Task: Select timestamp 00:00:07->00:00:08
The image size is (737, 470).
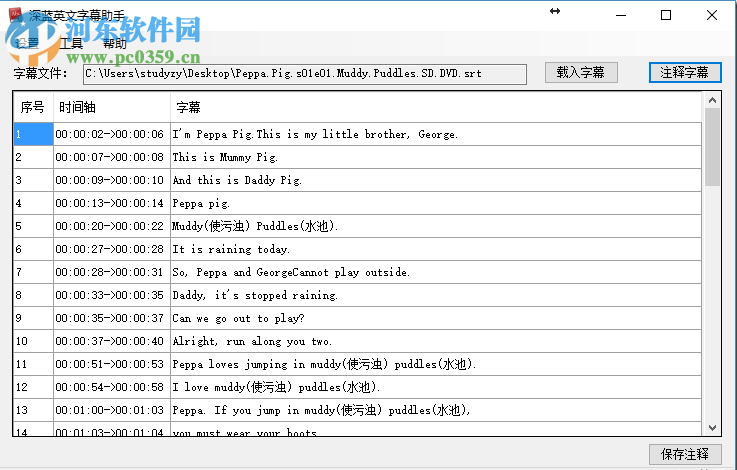Action: pos(112,157)
